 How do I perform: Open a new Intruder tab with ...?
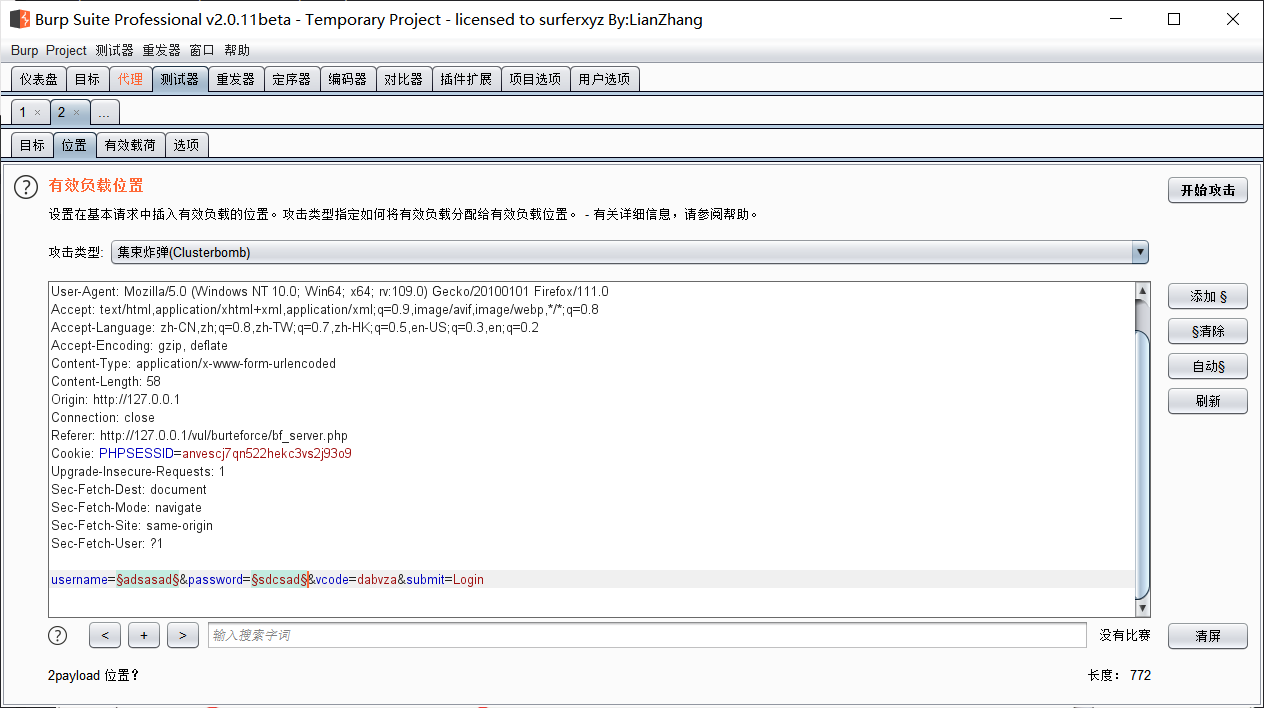(105, 113)
